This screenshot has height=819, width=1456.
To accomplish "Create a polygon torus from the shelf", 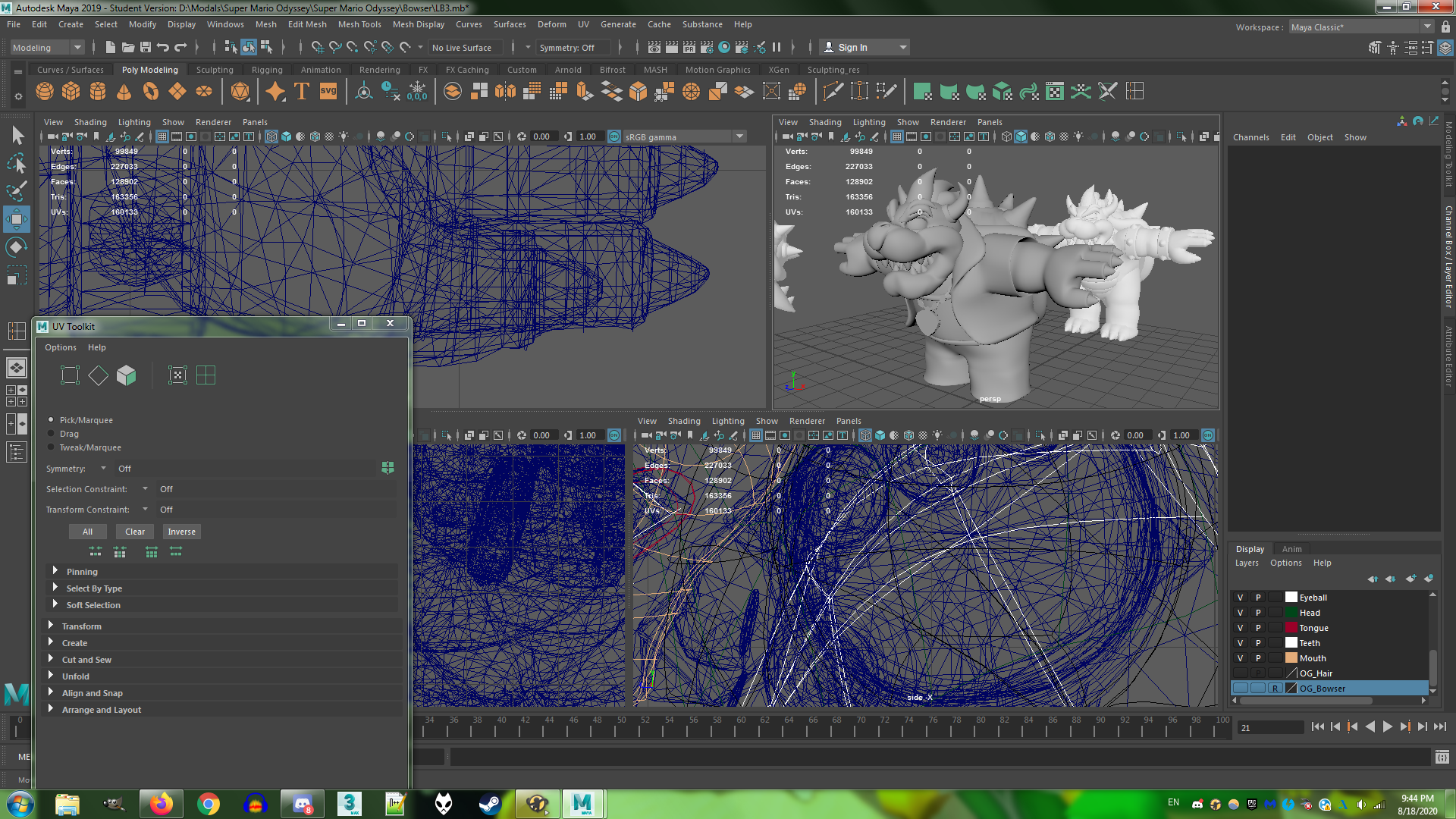I will pos(151,92).
